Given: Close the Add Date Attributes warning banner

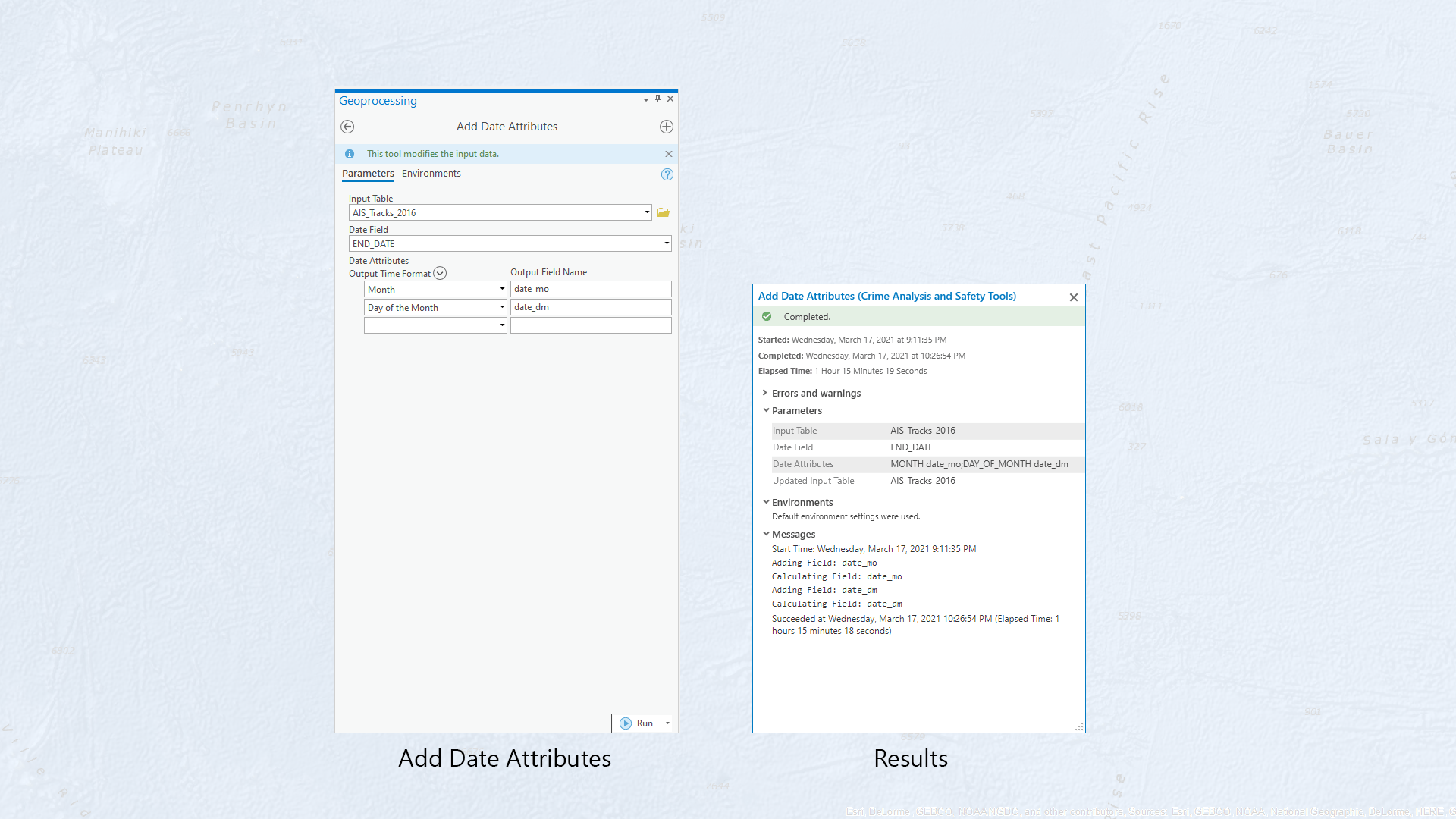Looking at the screenshot, I should pyautogui.click(x=669, y=153).
